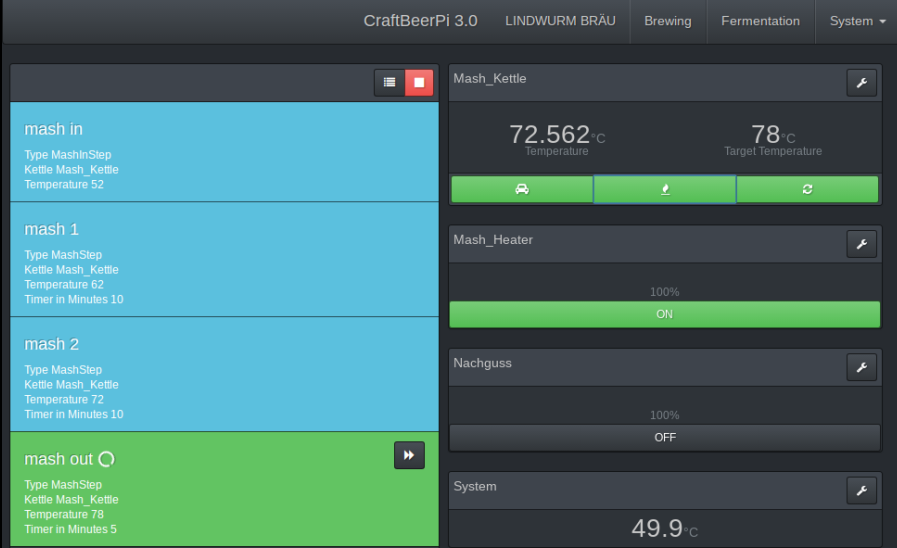Screen dimensions: 897x548
Task: Toggle kettle automatic mode (car icon)
Action: (522, 189)
